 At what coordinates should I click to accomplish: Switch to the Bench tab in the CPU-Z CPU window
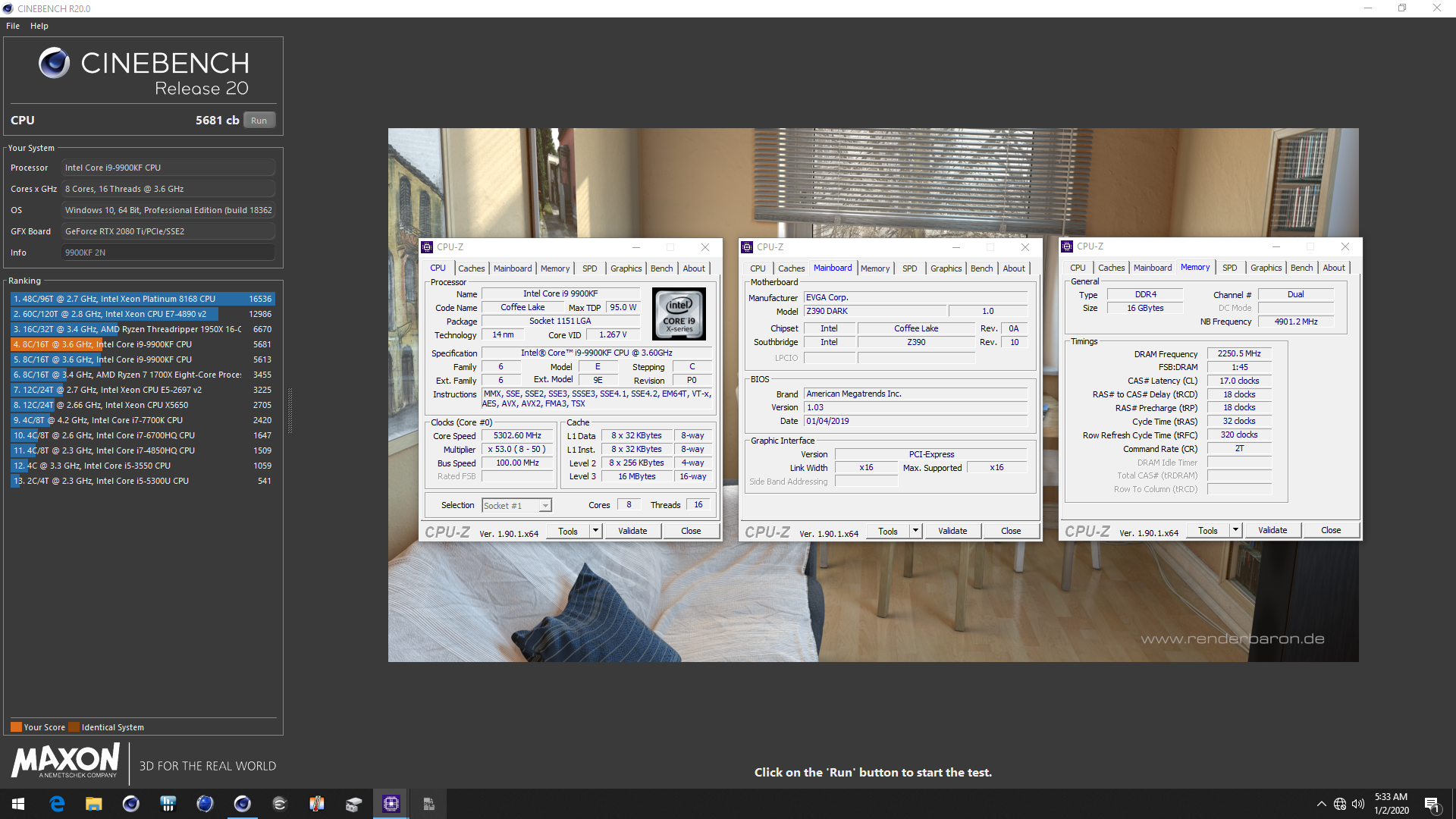[x=661, y=268]
